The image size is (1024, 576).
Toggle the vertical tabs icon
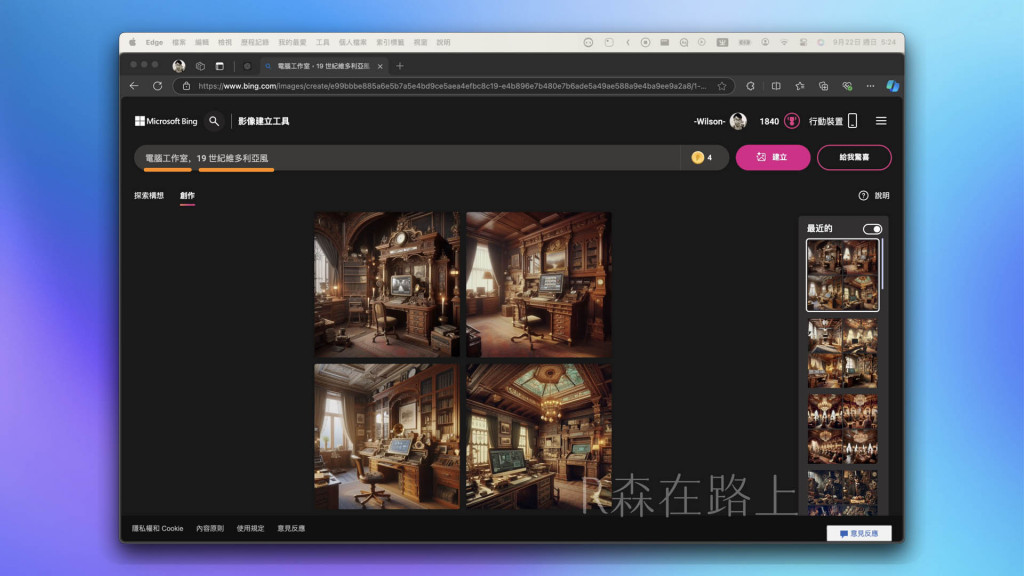coord(219,66)
